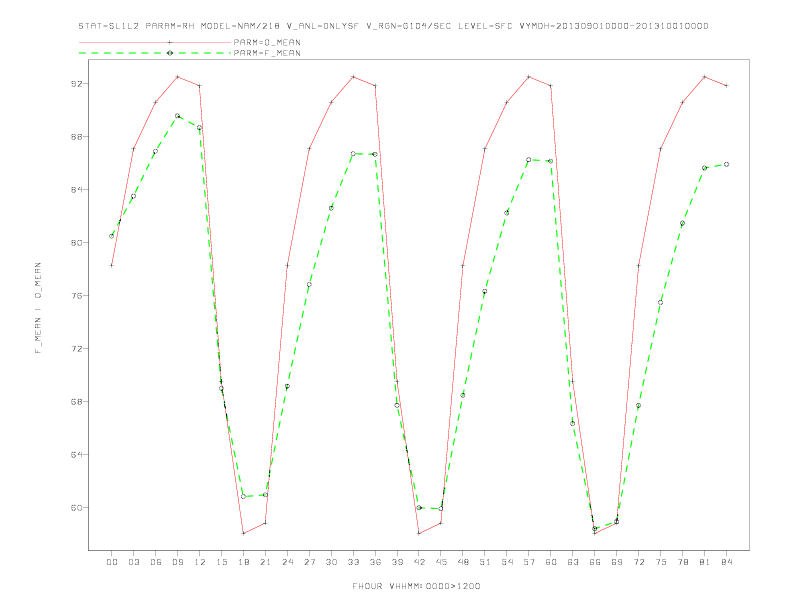Click x-axis tick label 60
The height and width of the screenshot is (612, 792).
coord(551,562)
